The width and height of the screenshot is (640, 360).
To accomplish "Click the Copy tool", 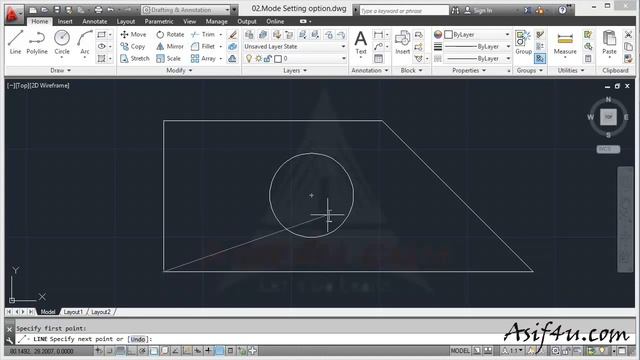I will click(133, 47).
